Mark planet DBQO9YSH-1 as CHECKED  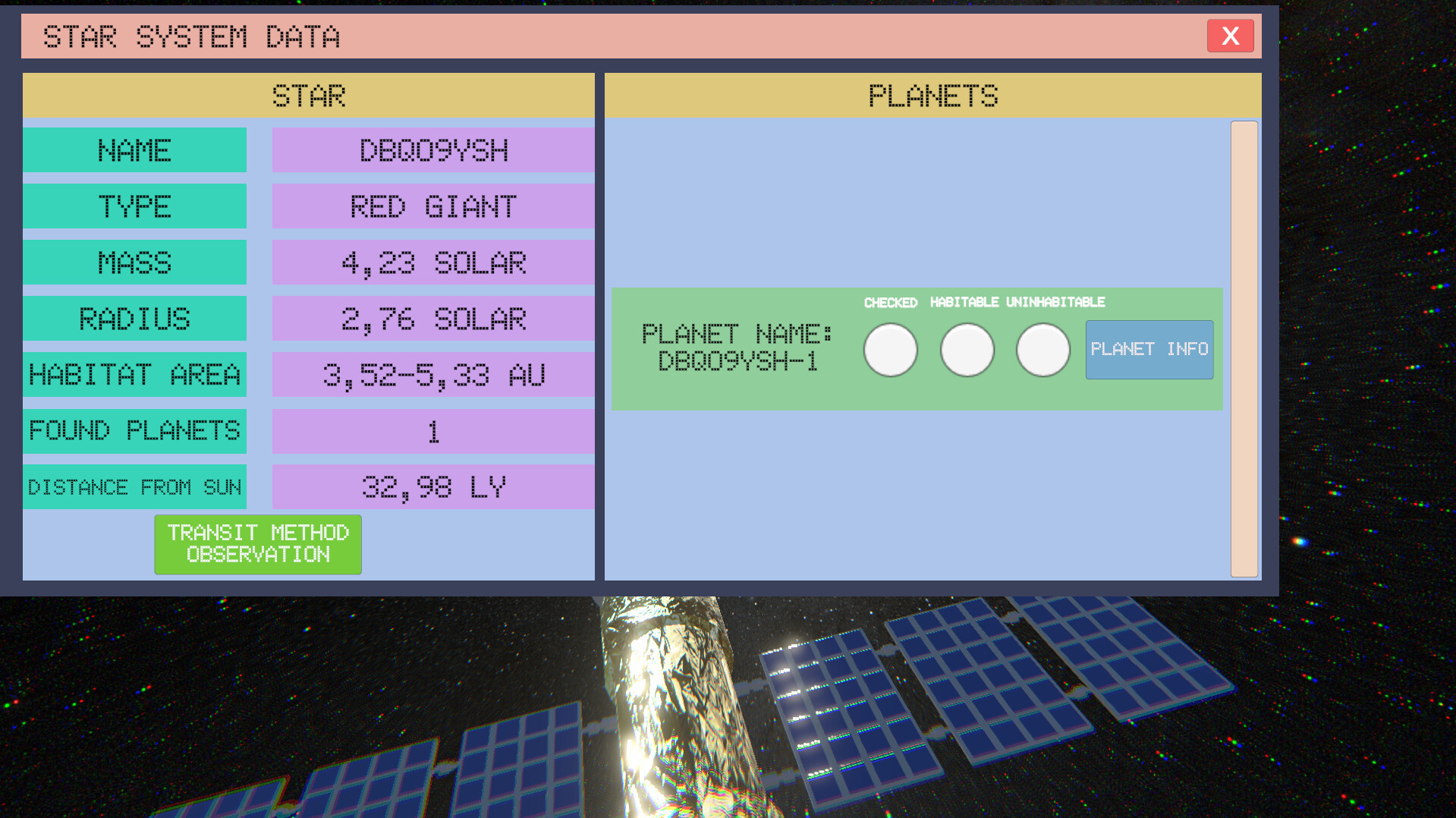coord(891,350)
